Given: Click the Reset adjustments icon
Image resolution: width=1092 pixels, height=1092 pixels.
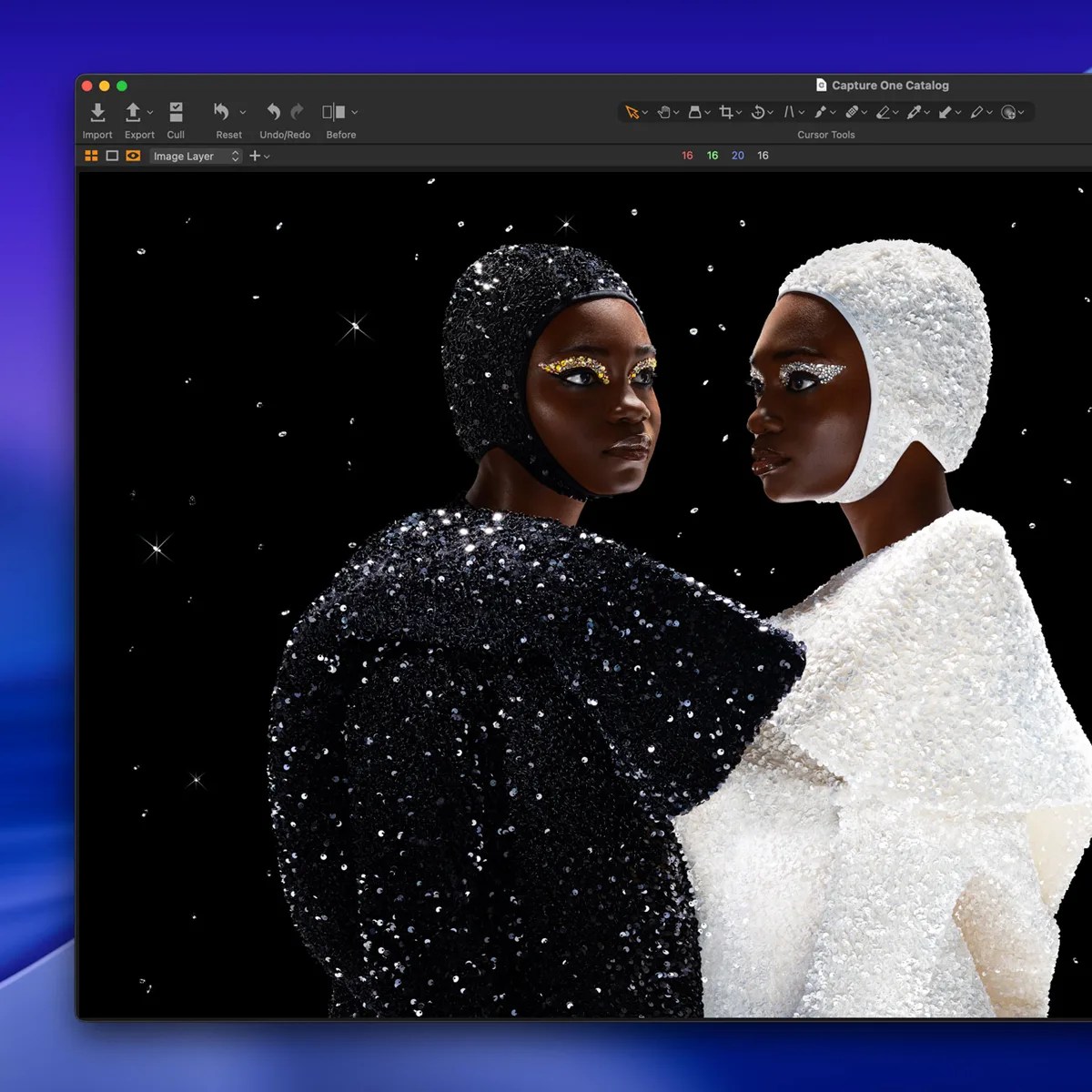Looking at the screenshot, I should coord(221,111).
